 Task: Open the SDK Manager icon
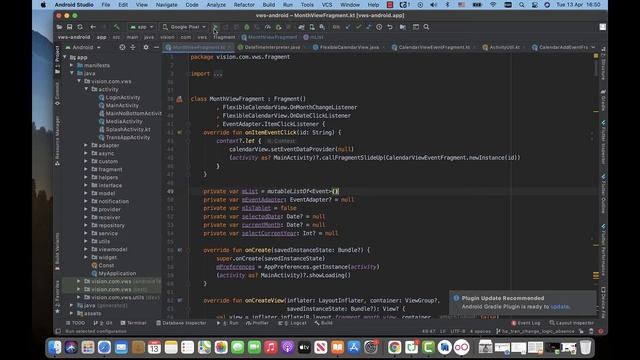322,27
